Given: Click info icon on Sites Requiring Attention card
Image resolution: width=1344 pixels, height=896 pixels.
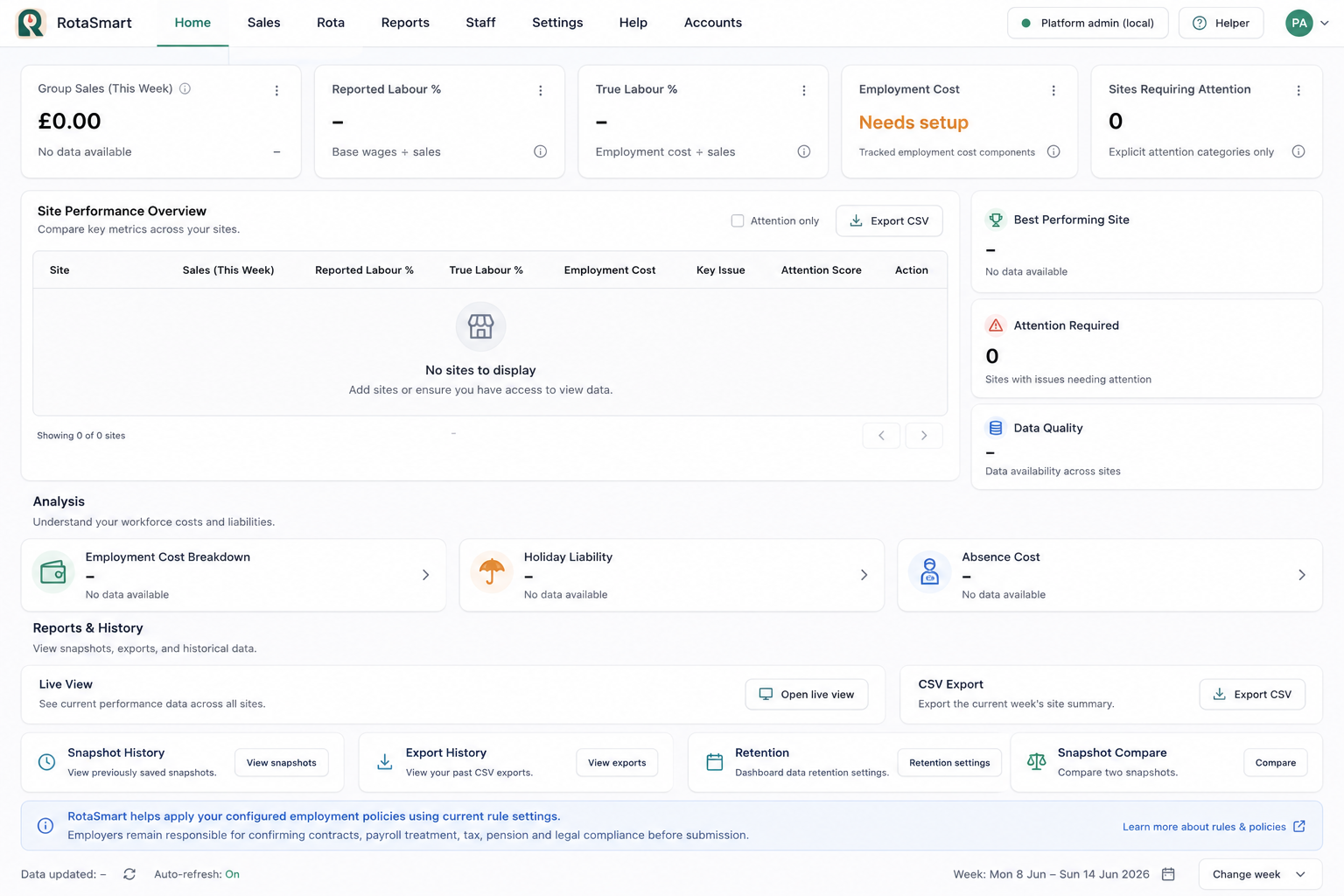Looking at the screenshot, I should click(x=1298, y=151).
